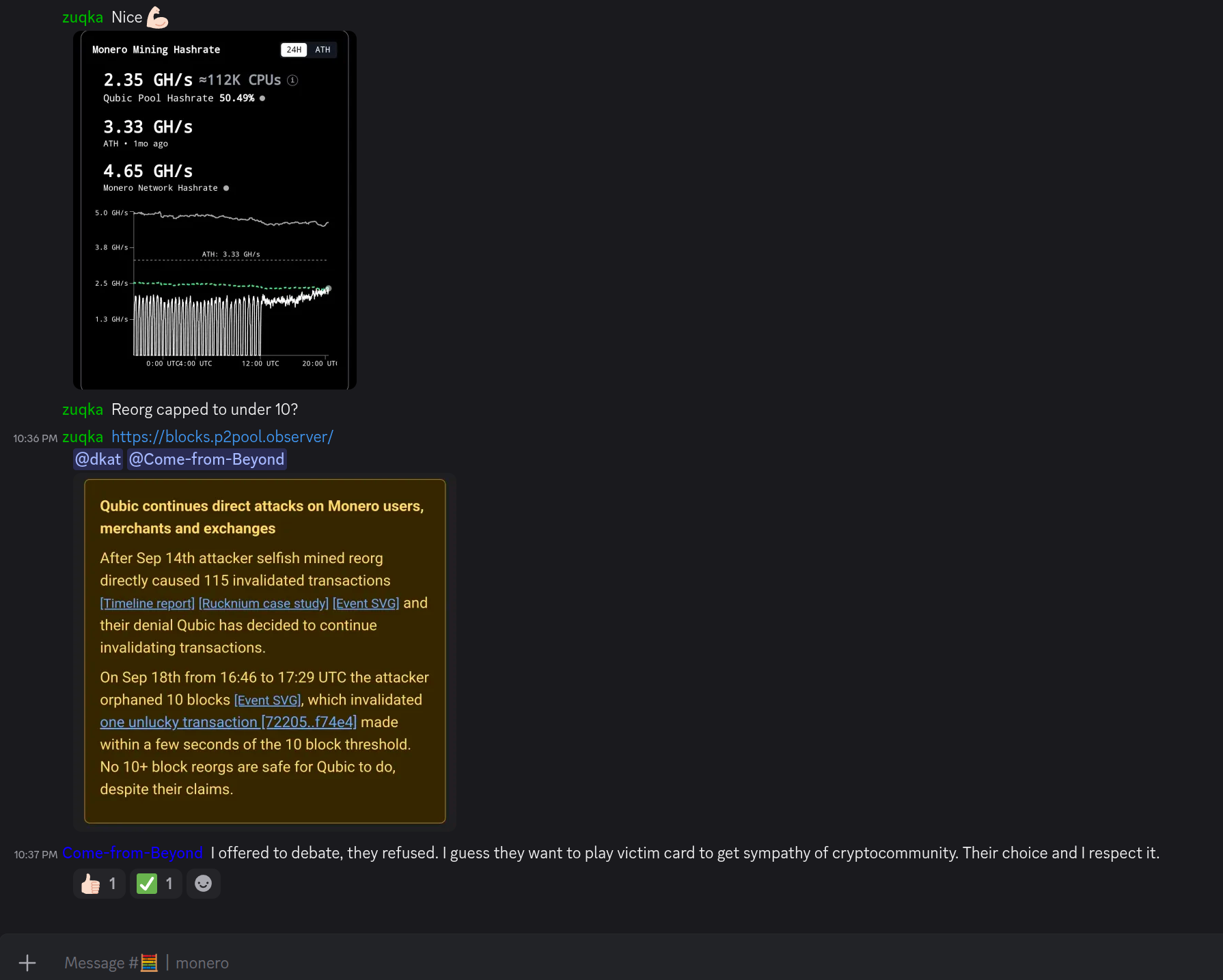Open the blocks.p2pool.observer link
Viewport: 1223px width, 980px height.
coord(222,437)
